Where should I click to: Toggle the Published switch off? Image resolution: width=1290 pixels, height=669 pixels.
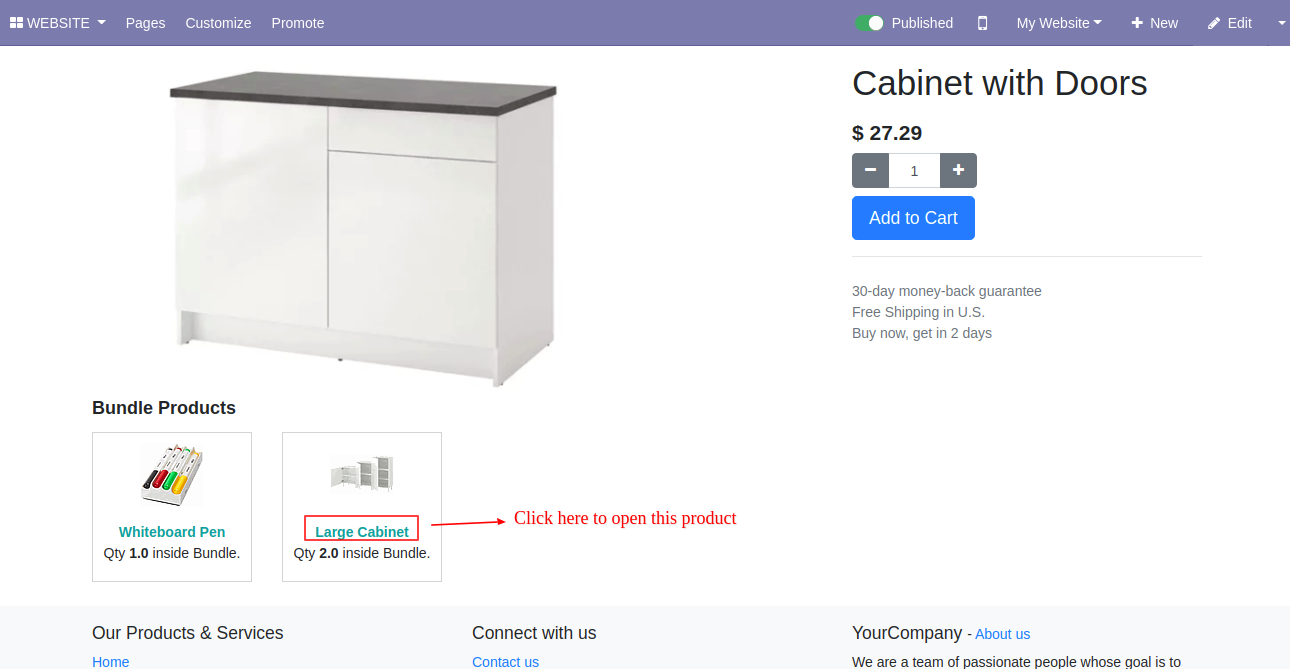869,23
